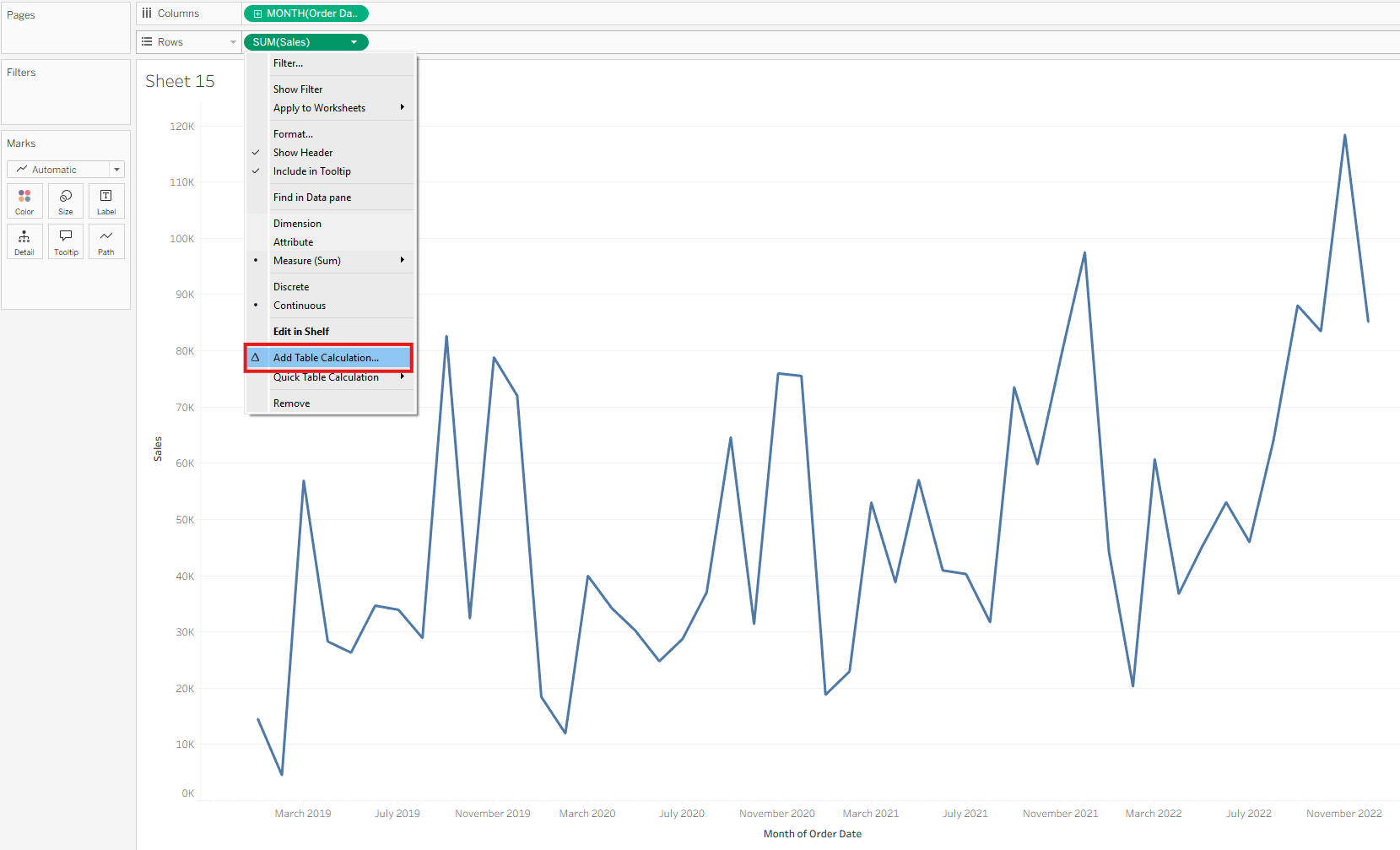Viewport: 1400px width, 850px height.
Task: Open the Automatic mark type dropdown
Action: [66, 170]
